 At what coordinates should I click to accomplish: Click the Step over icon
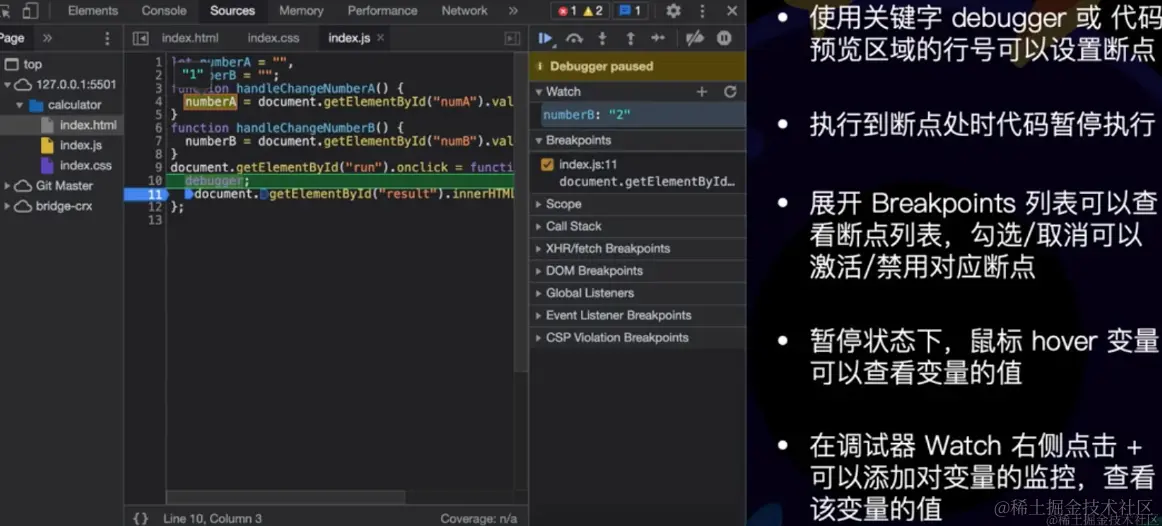tap(574, 39)
